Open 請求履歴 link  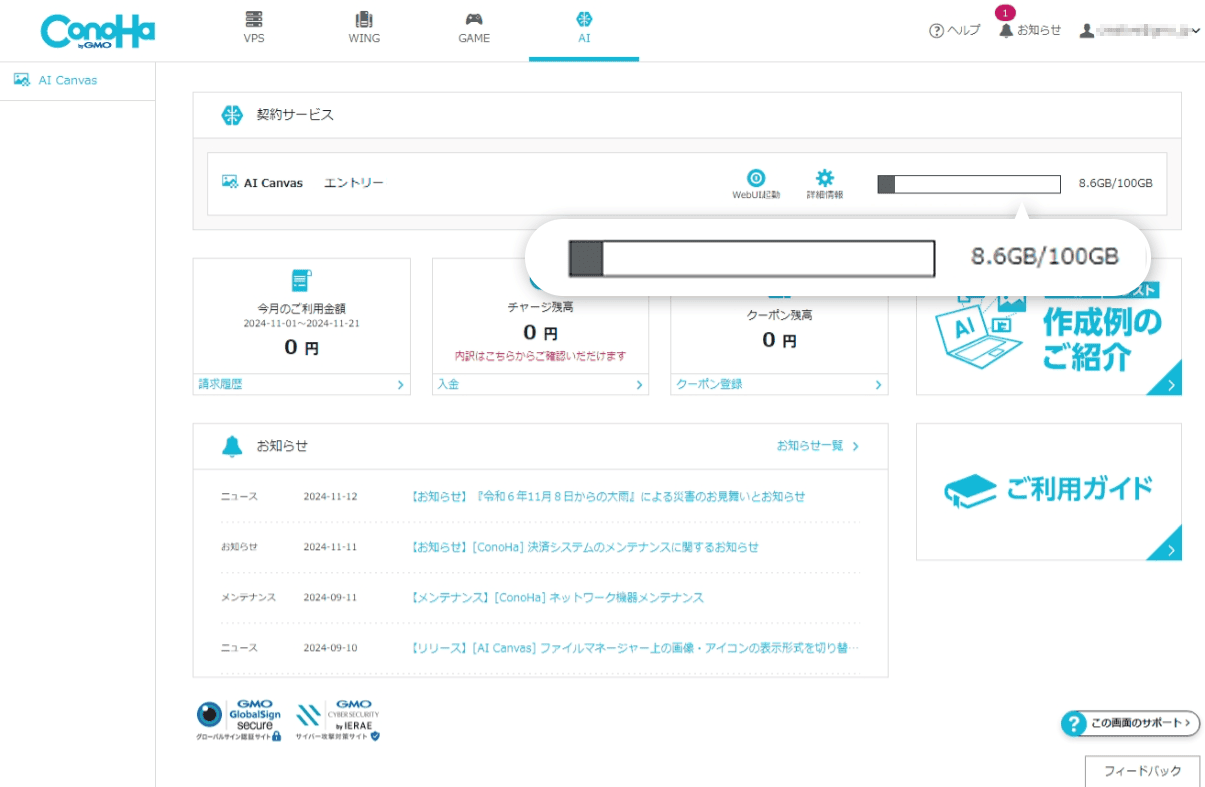(x=220, y=384)
